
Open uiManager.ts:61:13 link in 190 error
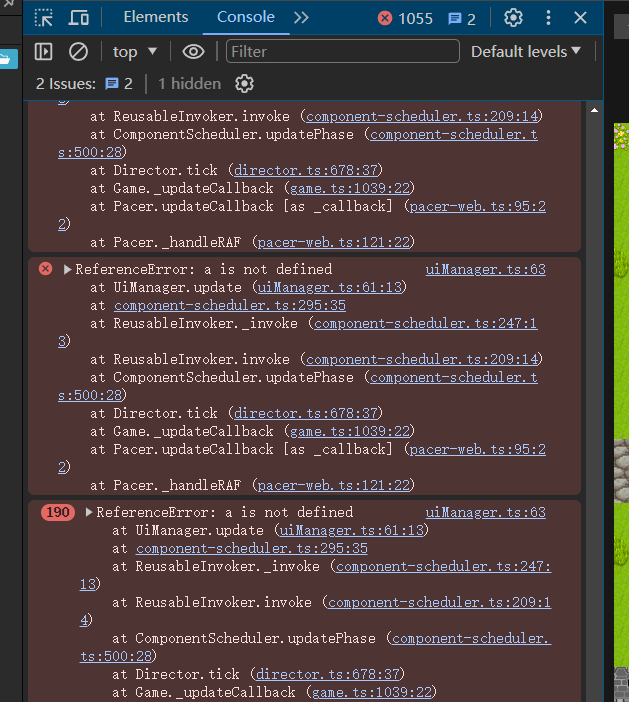(352, 530)
